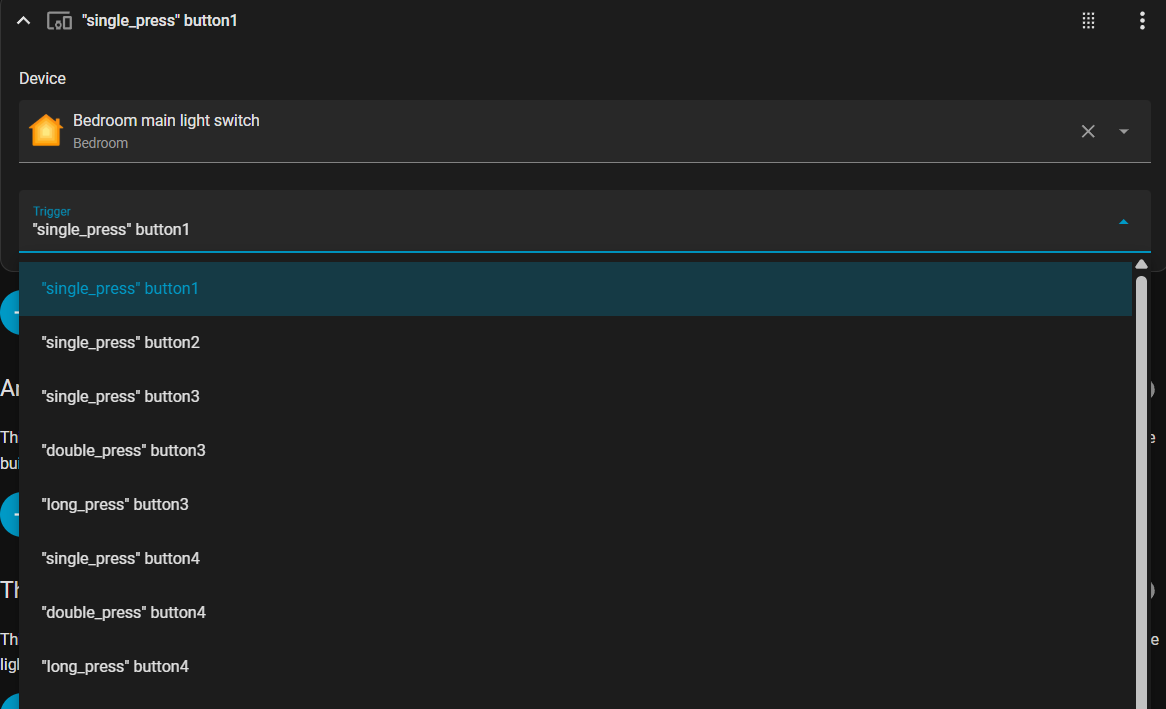Image resolution: width=1166 pixels, height=709 pixels.
Task: Choose "long_press" button4 trigger
Action: pos(115,667)
